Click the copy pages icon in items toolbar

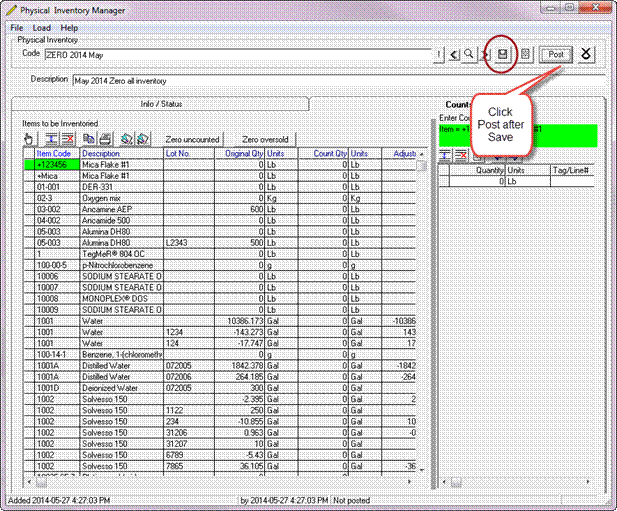tap(89, 139)
